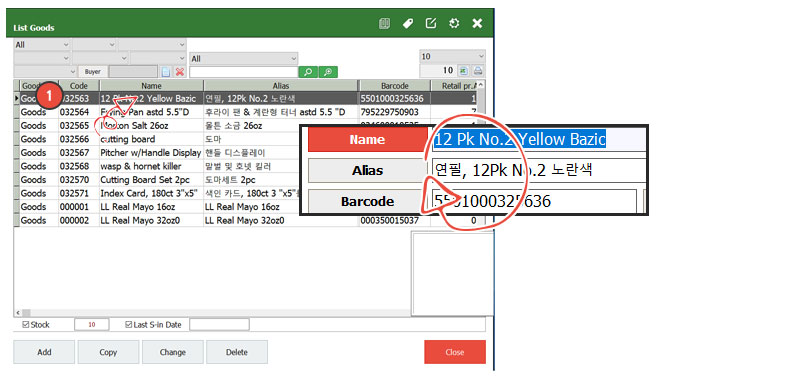Select 'LL Real Mayo 32oz0' name cell
The height and width of the screenshot is (377, 805).
tap(151, 220)
